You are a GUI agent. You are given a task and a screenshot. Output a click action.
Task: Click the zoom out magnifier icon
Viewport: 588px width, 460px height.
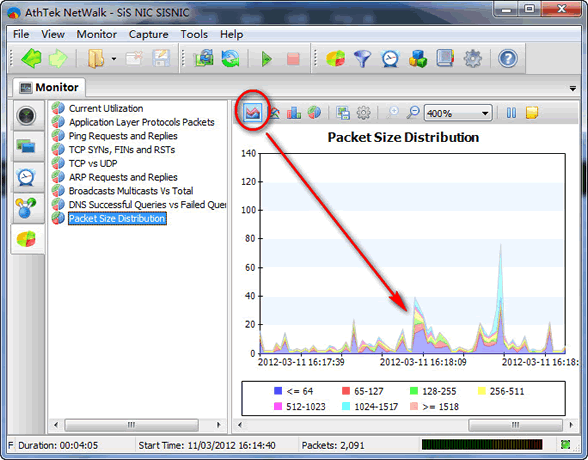[x=412, y=112]
